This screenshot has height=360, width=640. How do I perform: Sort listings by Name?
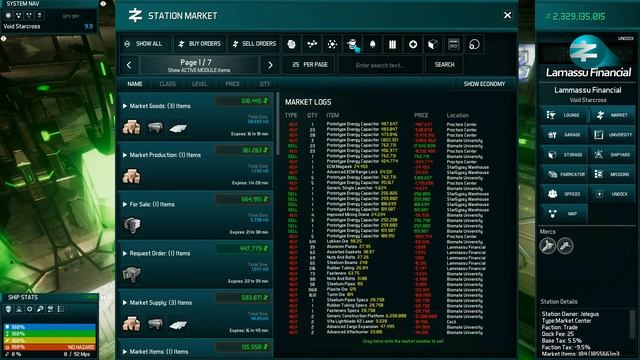coord(135,84)
